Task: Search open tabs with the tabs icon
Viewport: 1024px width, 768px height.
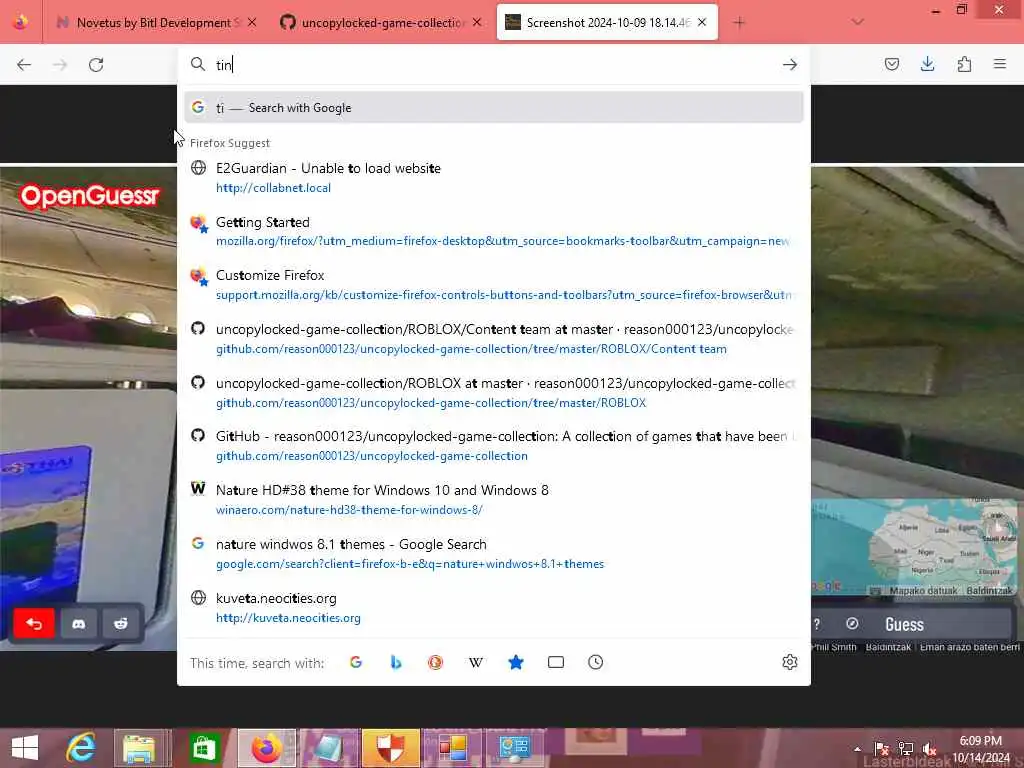Action: (556, 662)
